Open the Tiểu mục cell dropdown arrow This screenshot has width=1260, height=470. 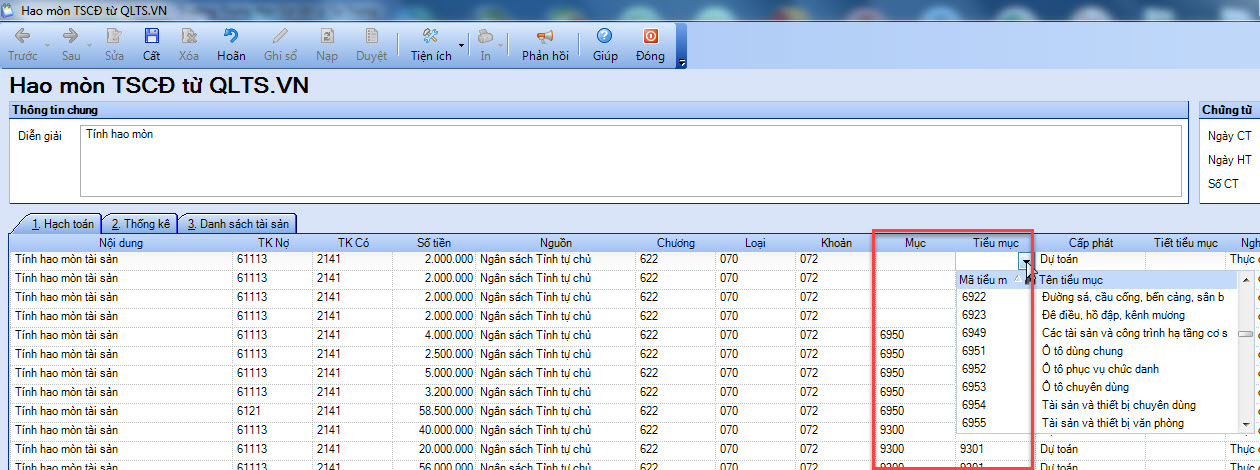(x=1025, y=260)
